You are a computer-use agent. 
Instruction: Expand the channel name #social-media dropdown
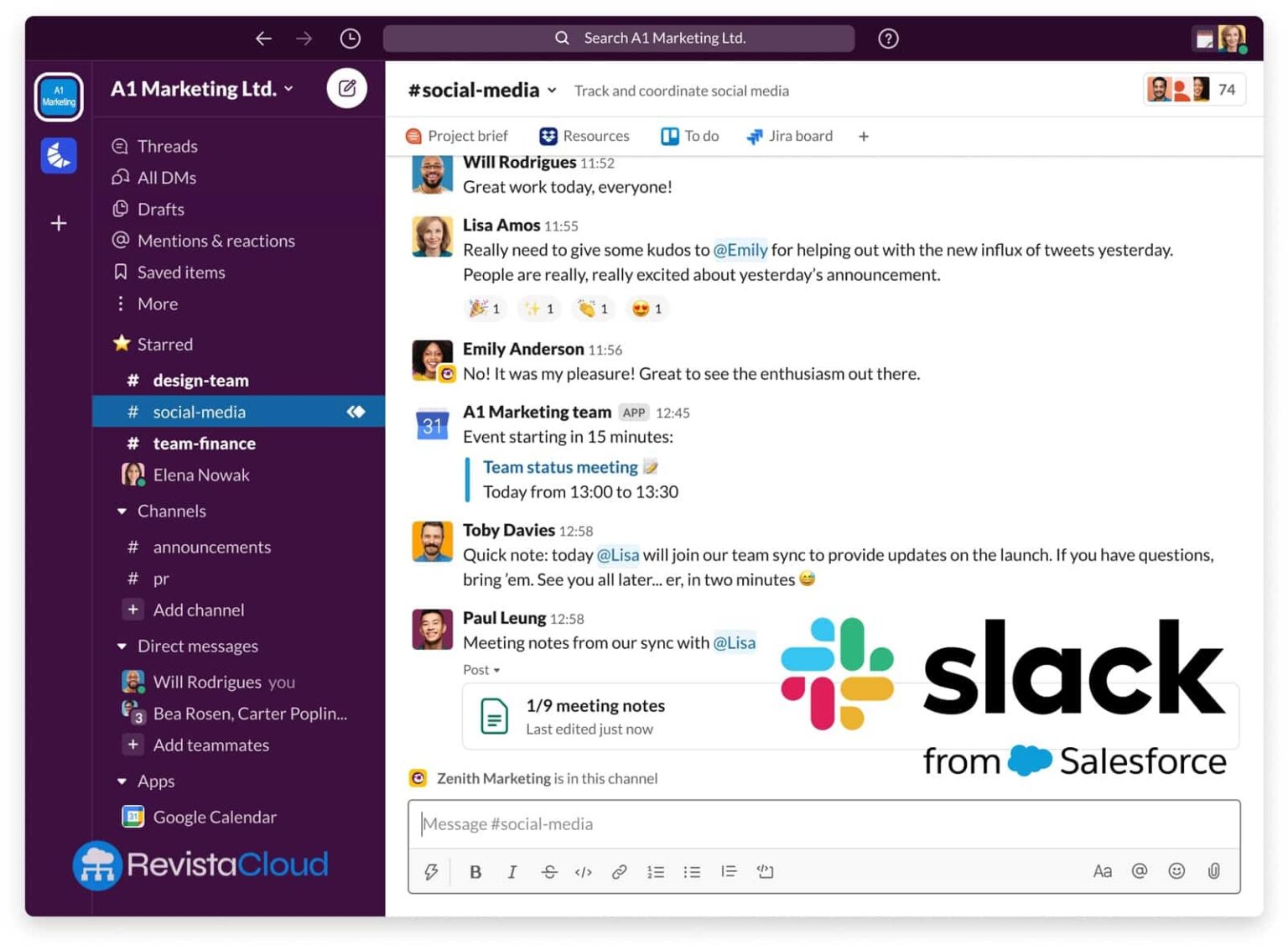point(552,90)
